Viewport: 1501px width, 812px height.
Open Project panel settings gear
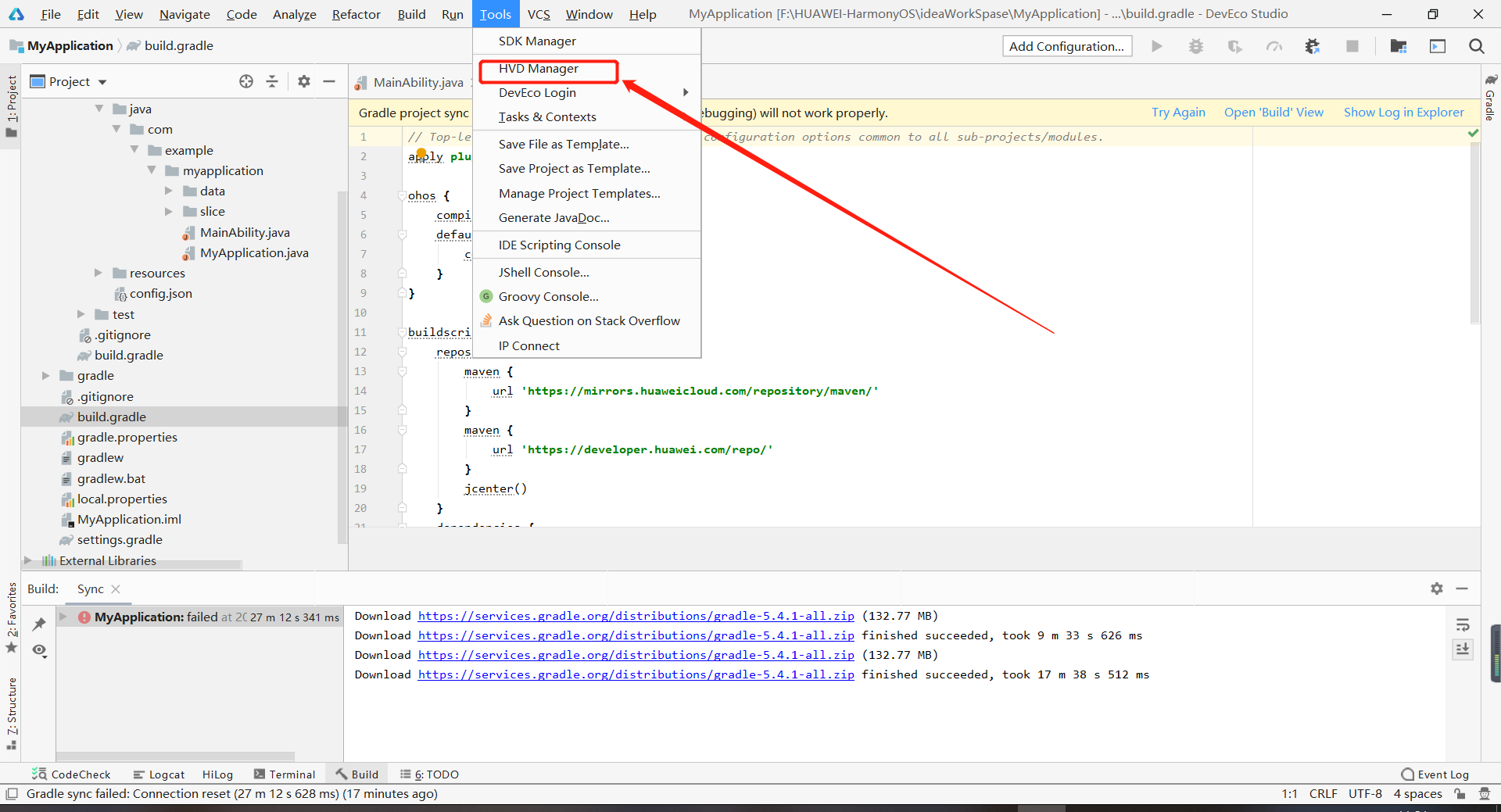(x=304, y=81)
